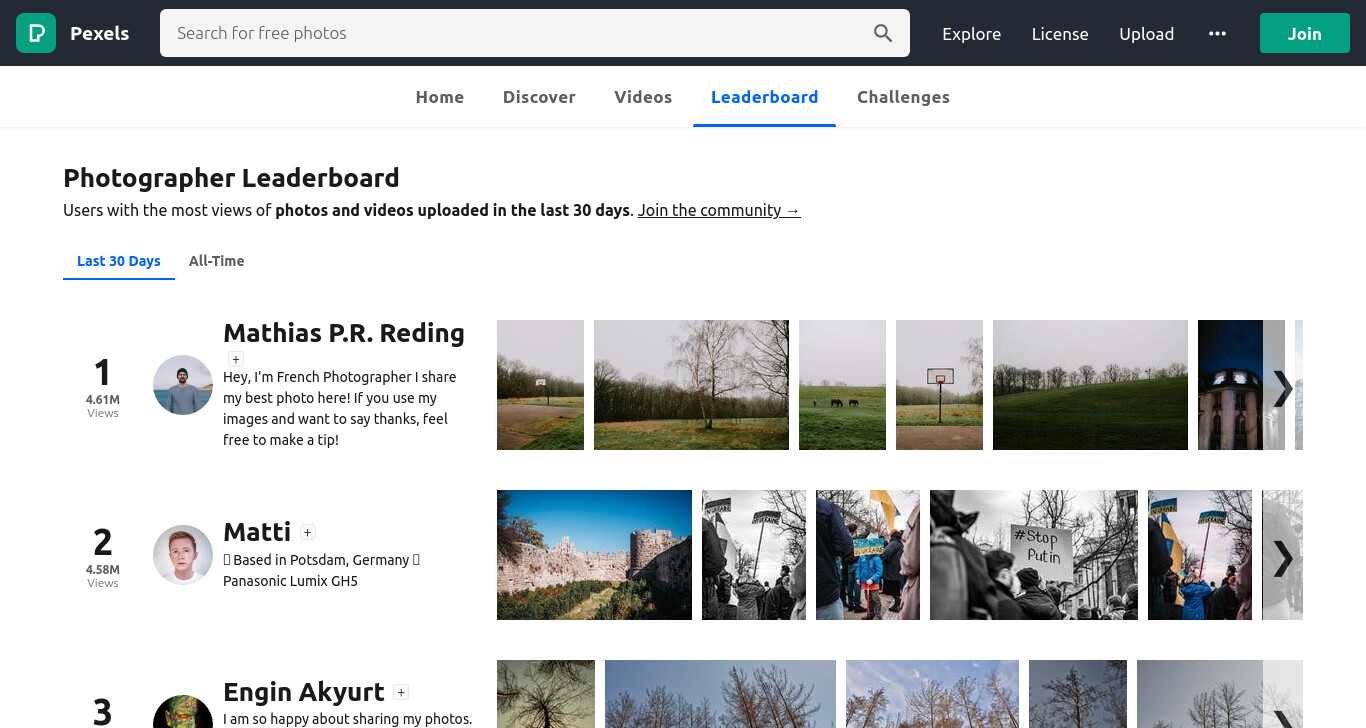Open the first black-and-white protest signs photo

click(754, 555)
